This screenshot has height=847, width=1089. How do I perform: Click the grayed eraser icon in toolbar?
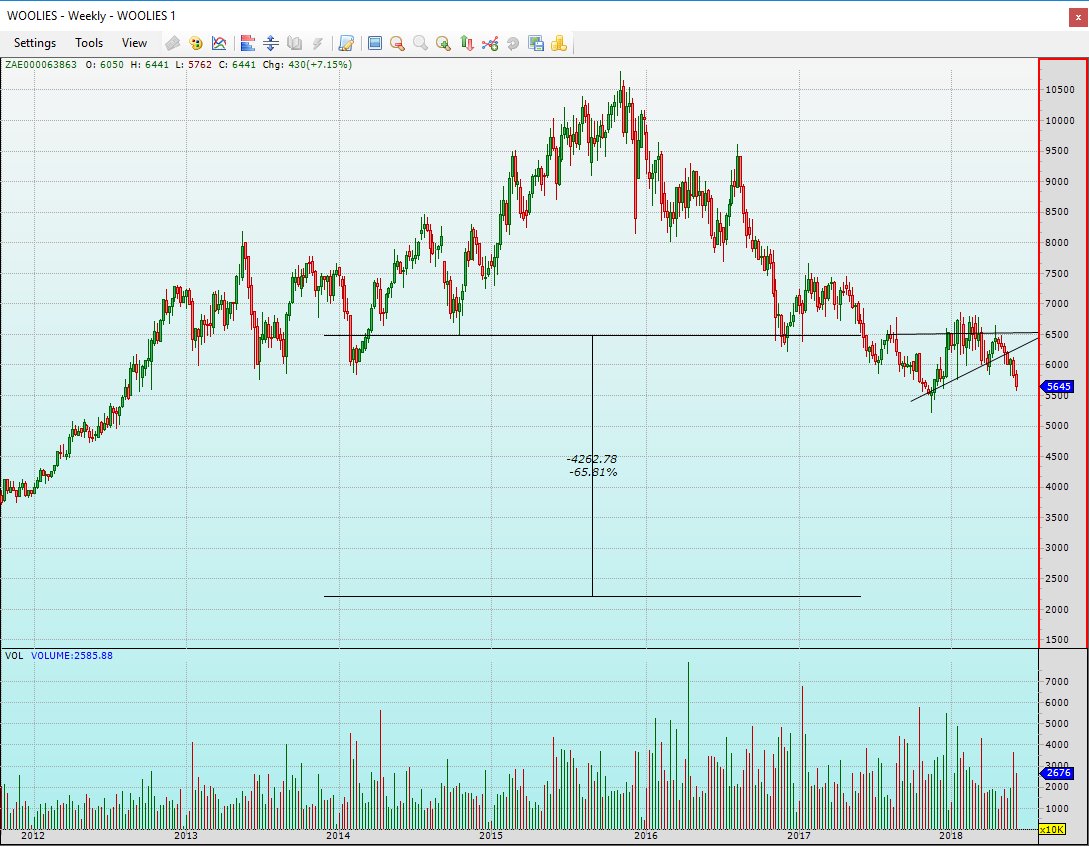click(173, 44)
